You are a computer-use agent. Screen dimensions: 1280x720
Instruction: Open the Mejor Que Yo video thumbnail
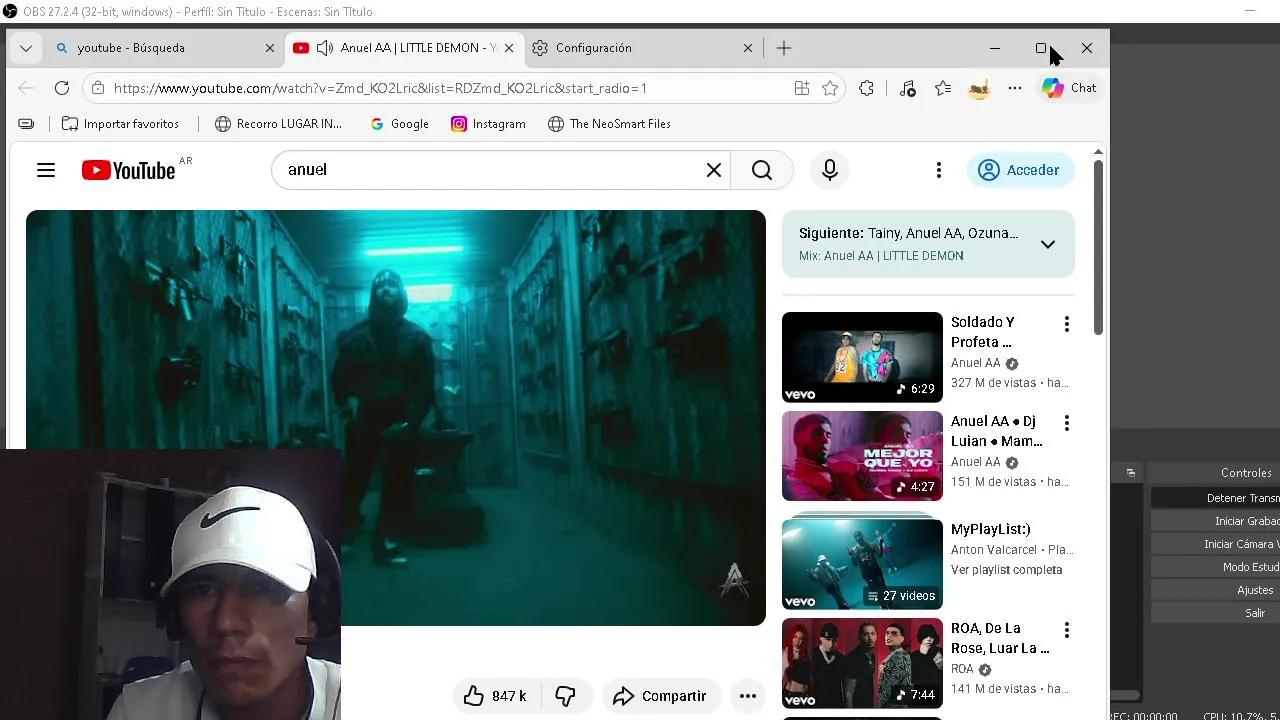pos(862,456)
